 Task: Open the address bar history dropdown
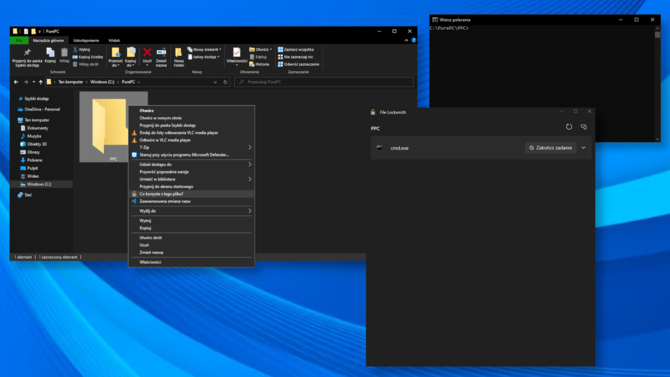pos(215,82)
